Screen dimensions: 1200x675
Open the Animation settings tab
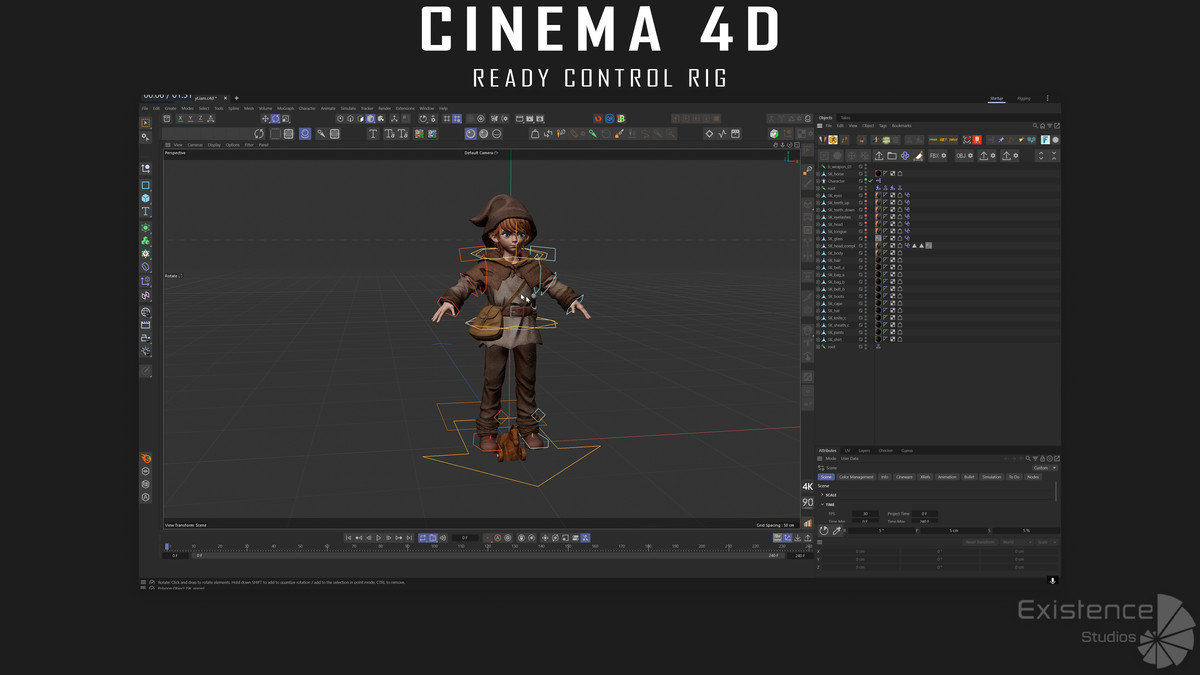947,477
